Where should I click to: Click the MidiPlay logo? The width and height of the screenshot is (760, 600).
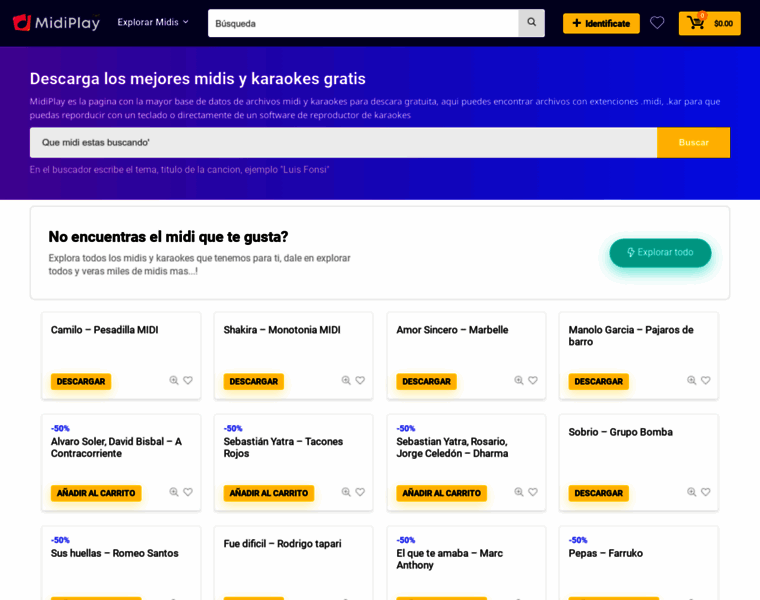point(56,23)
